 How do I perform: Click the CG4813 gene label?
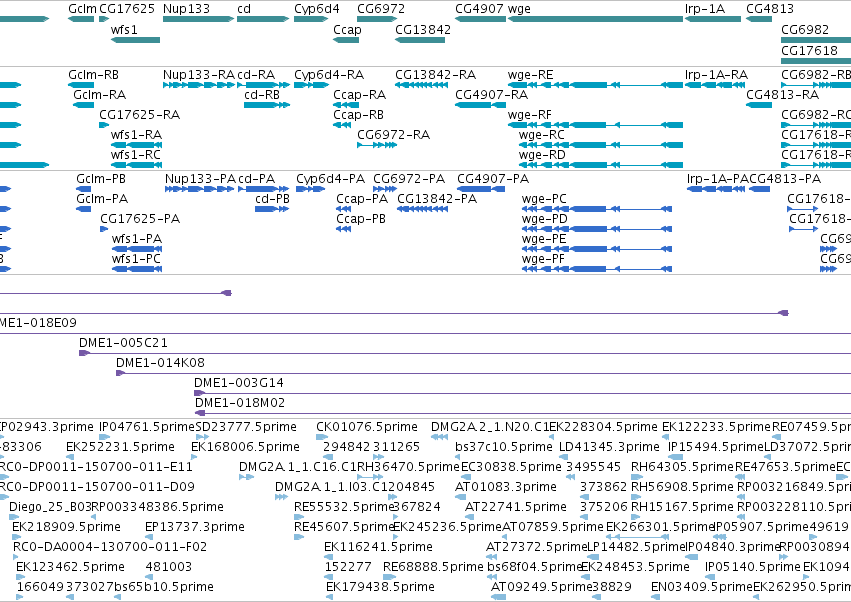[770, 9]
